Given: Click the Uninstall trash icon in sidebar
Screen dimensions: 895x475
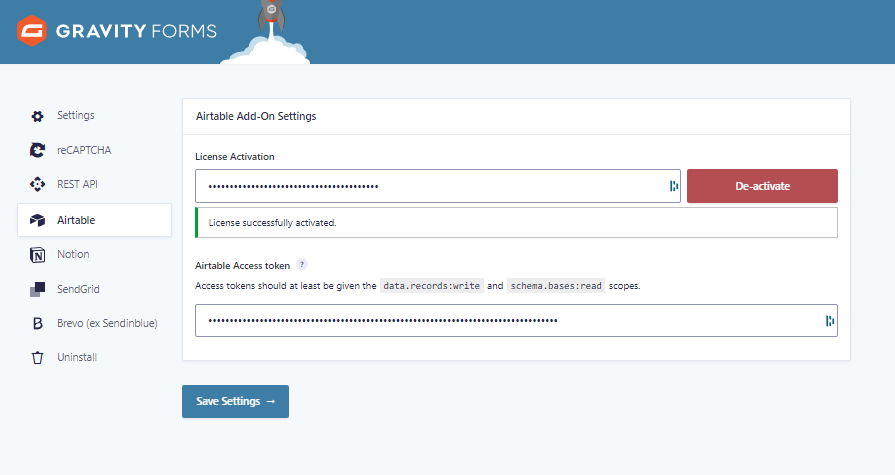Looking at the screenshot, I should pyautogui.click(x=38, y=357).
